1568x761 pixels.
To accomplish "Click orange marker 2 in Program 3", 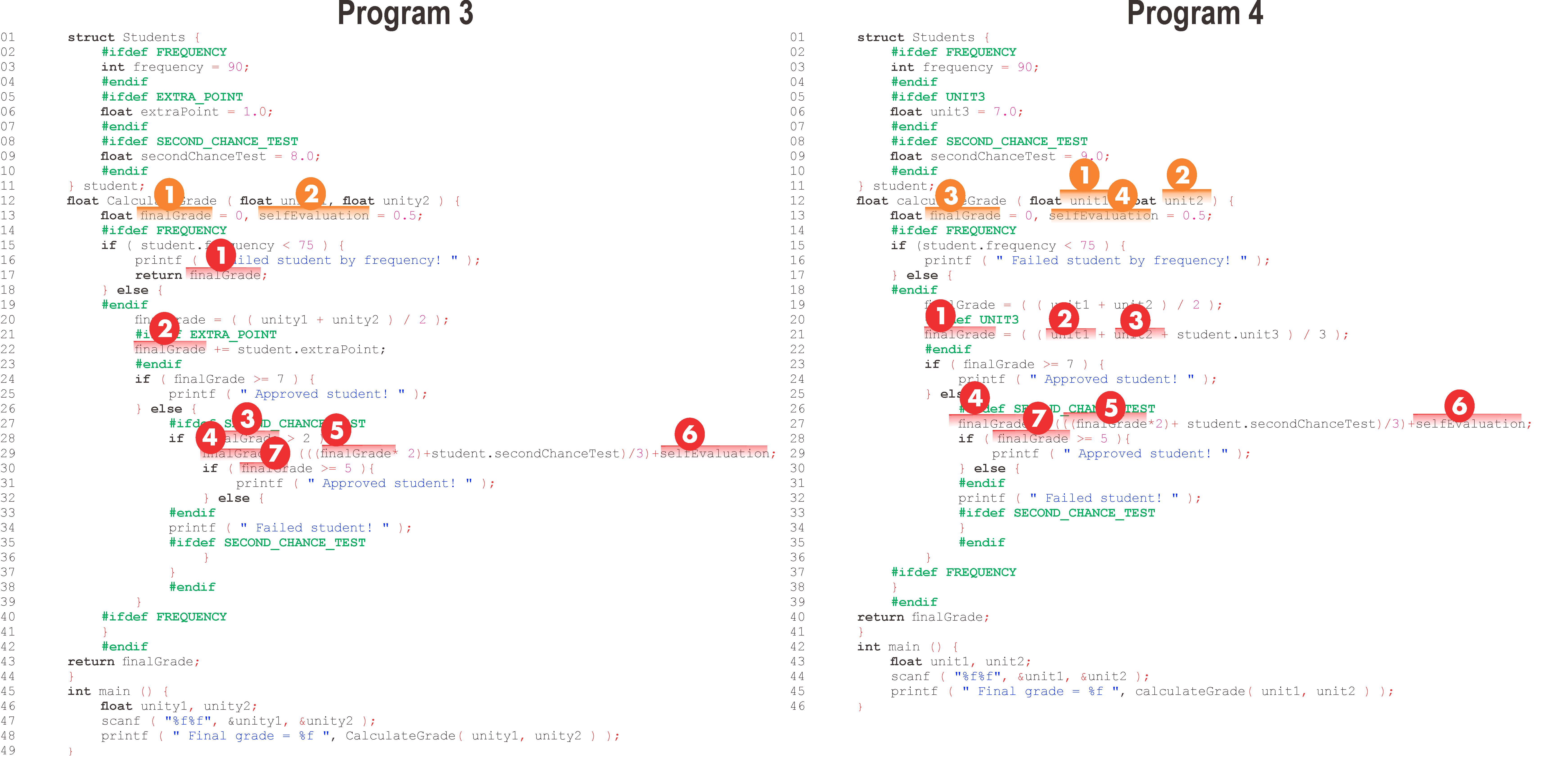I will 311,193.
